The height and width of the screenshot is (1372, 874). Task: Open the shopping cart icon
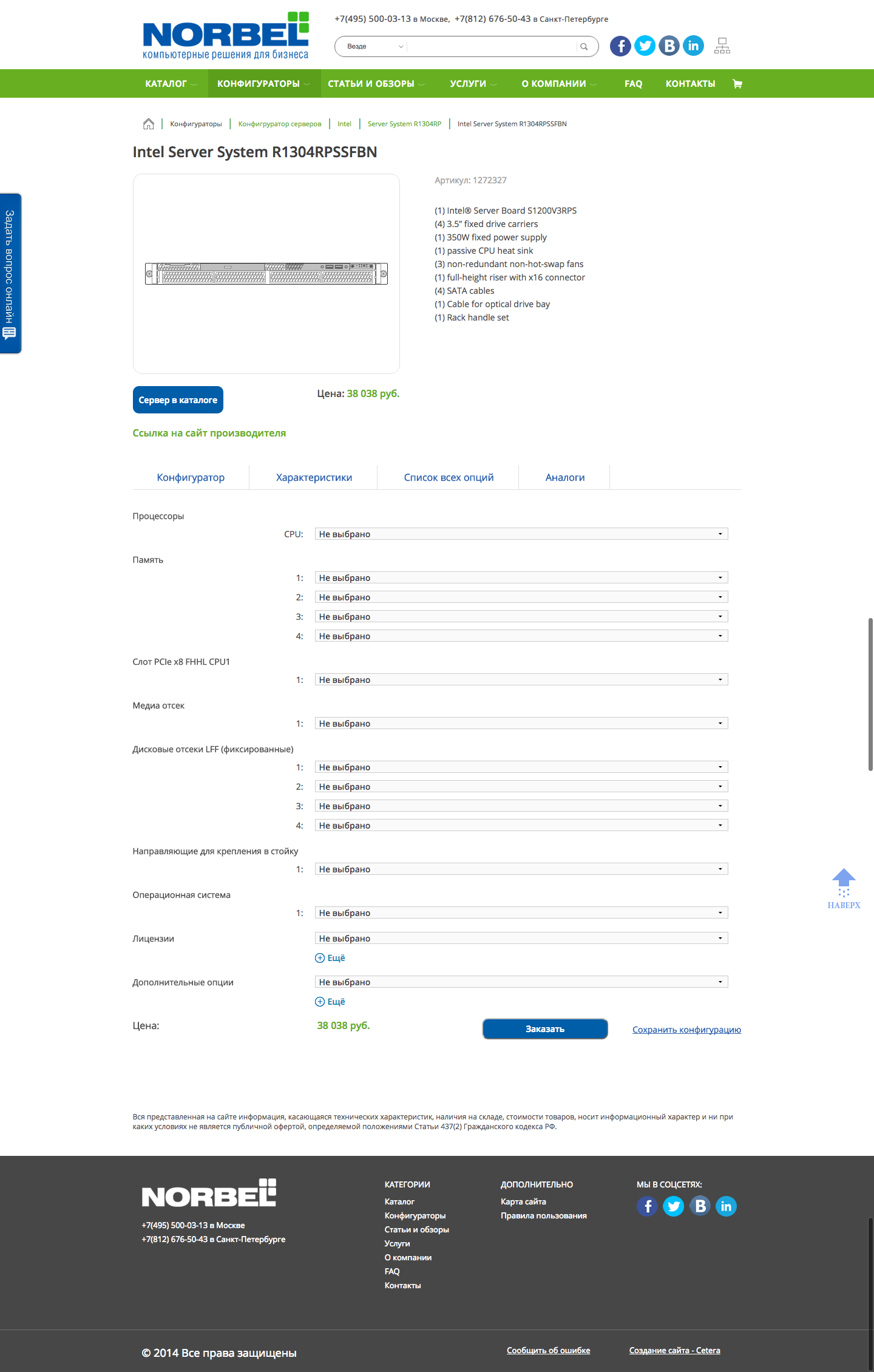coord(737,84)
